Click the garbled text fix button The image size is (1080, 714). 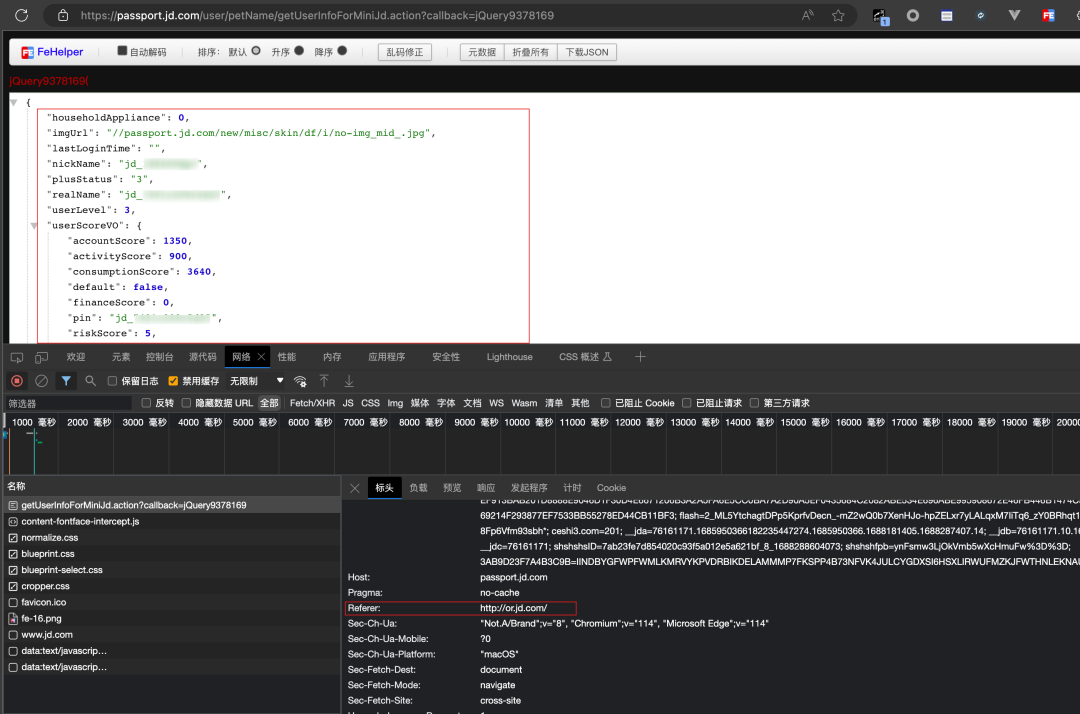point(405,52)
